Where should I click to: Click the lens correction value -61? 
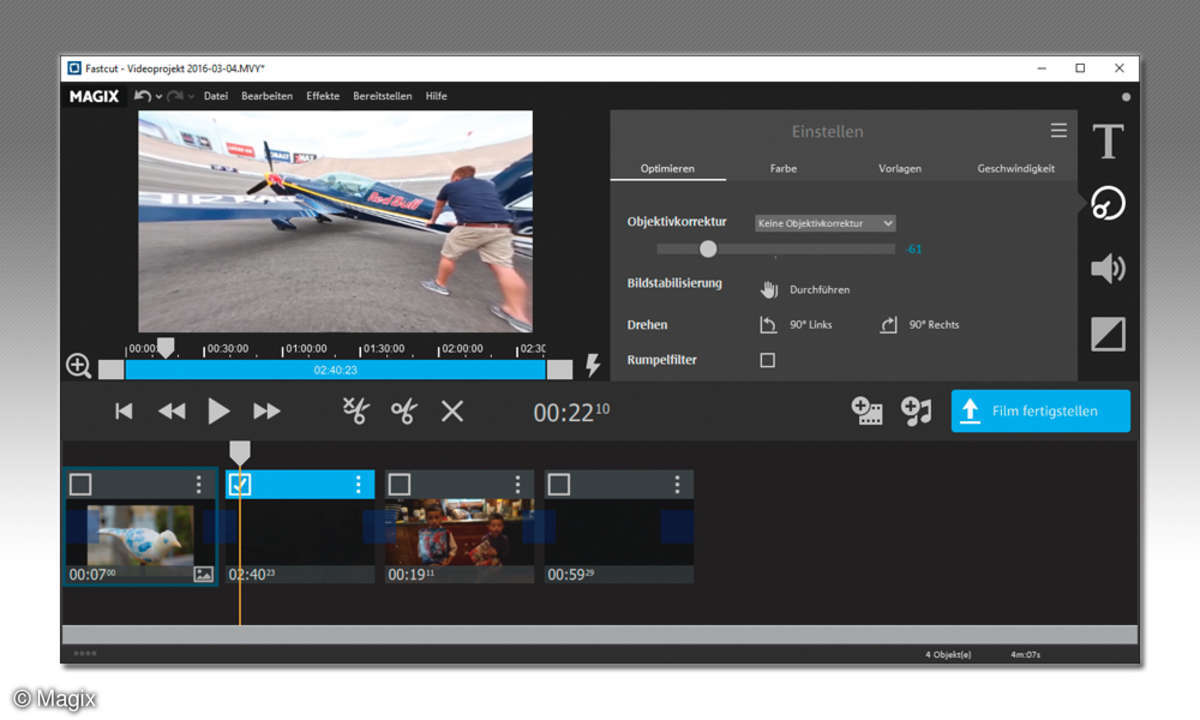[x=913, y=249]
